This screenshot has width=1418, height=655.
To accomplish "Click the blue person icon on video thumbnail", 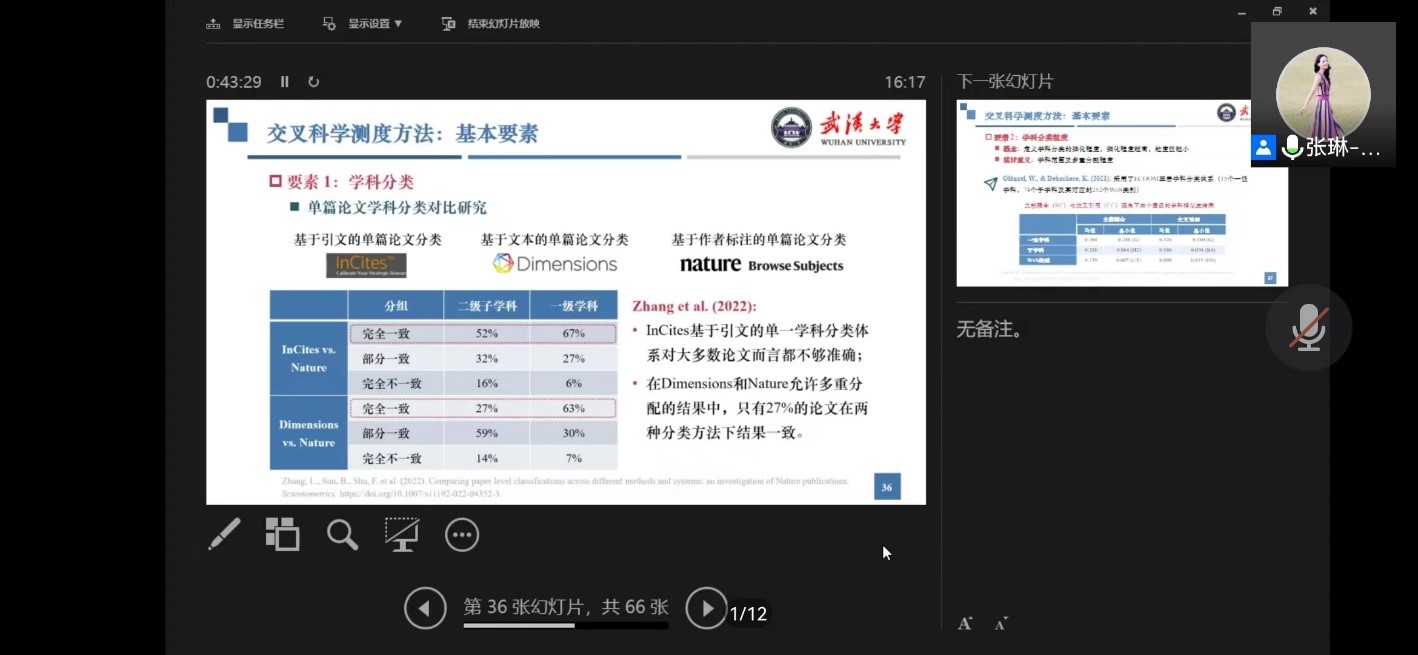I will (x=1264, y=148).
